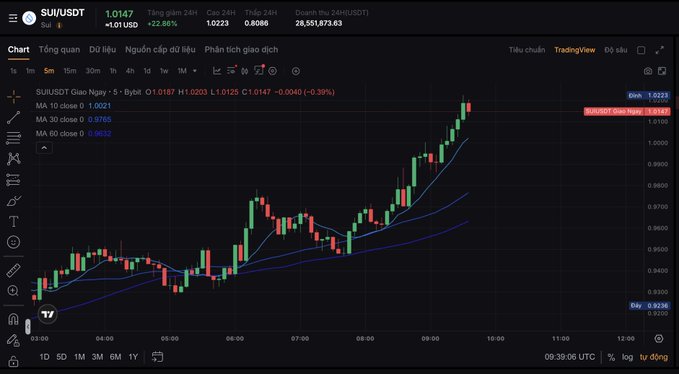This screenshot has height=374, width=679.
Task: Switch to the Dữ liệu tab
Action: point(103,50)
